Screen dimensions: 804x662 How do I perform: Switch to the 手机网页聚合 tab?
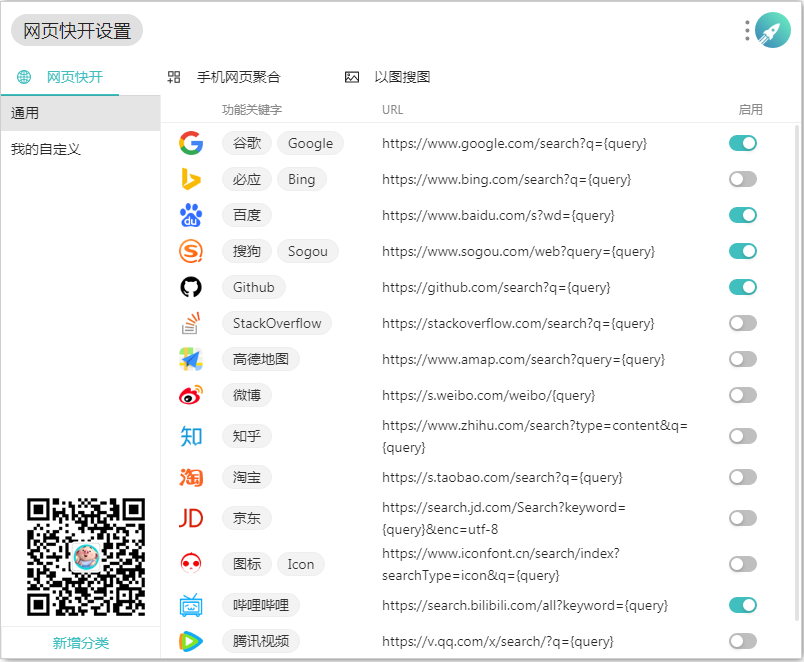point(224,77)
